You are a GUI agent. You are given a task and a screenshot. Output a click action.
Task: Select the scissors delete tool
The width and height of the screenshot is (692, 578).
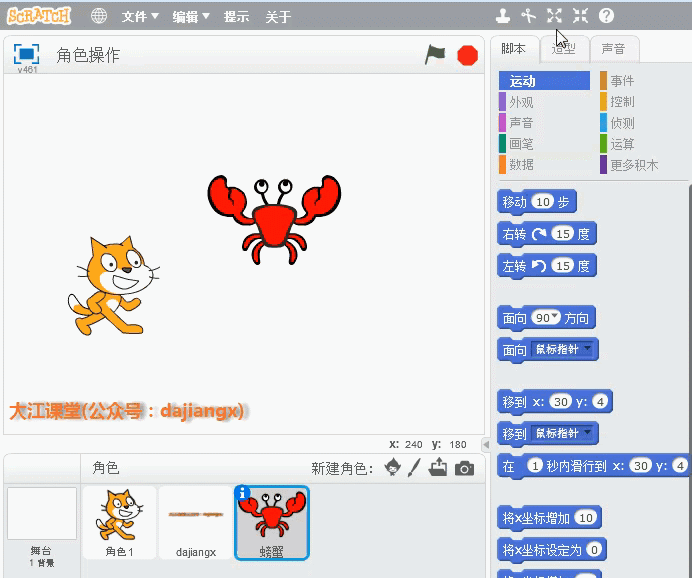point(529,16)
